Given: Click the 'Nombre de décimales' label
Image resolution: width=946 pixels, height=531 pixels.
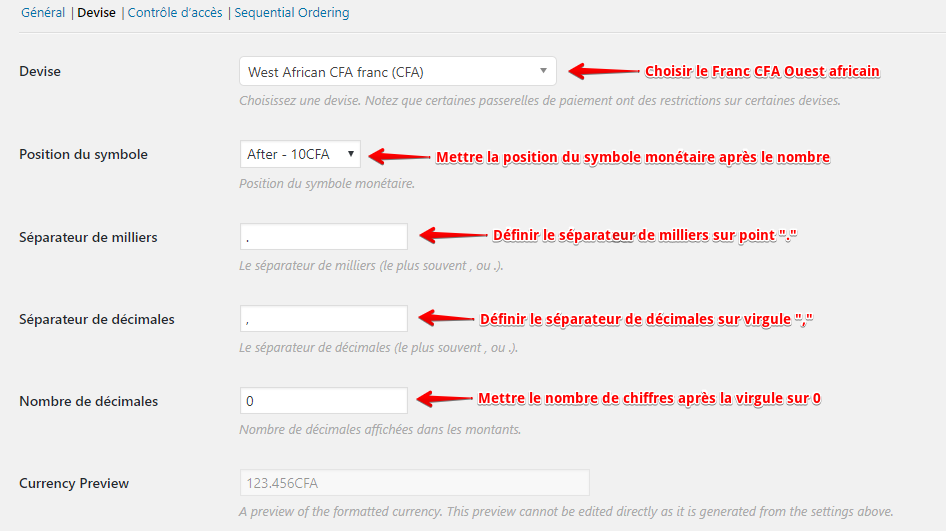Looking at the screenshot, I should pyautogui.click(x=89, y=401).
